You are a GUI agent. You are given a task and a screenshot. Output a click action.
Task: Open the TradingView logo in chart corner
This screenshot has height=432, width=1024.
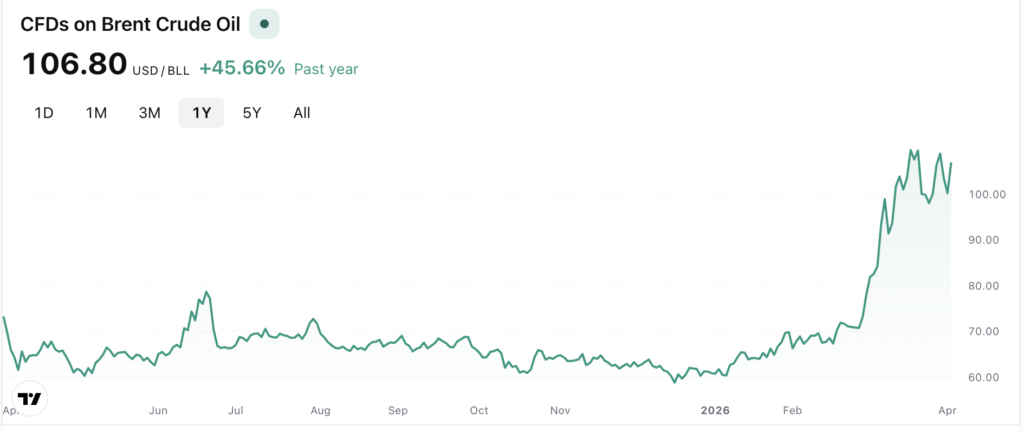click(x=31, y=398)
